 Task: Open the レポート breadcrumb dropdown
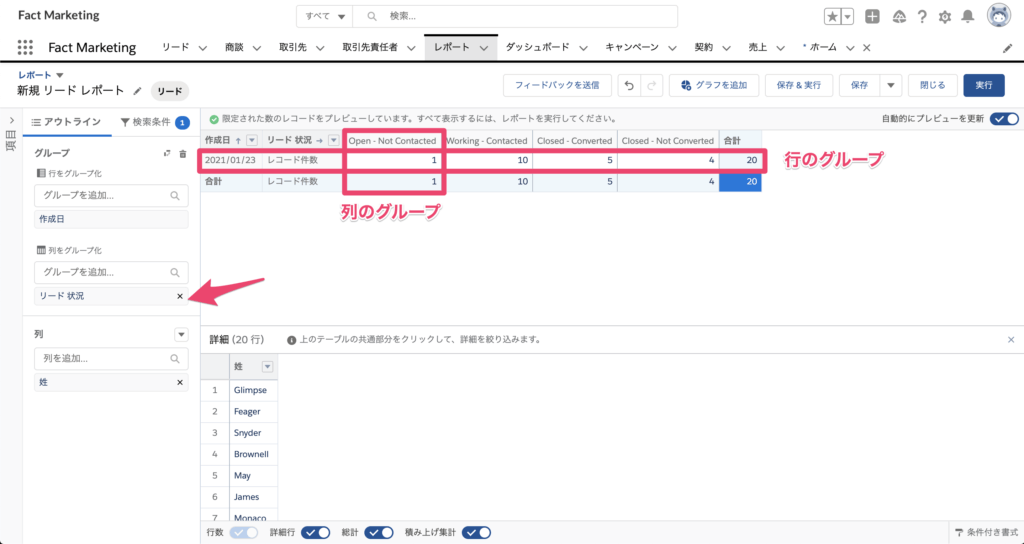click(60, 75)
